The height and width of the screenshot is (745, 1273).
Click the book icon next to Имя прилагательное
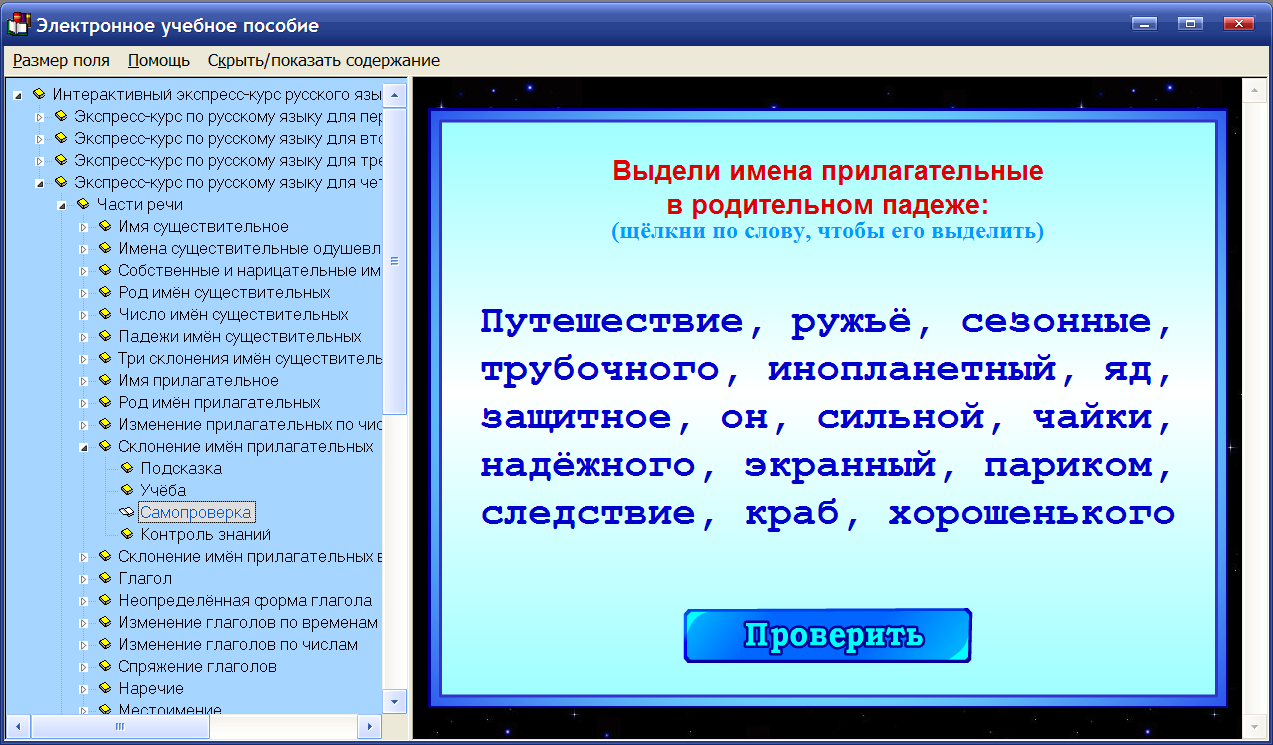click(x=106, y=380)
